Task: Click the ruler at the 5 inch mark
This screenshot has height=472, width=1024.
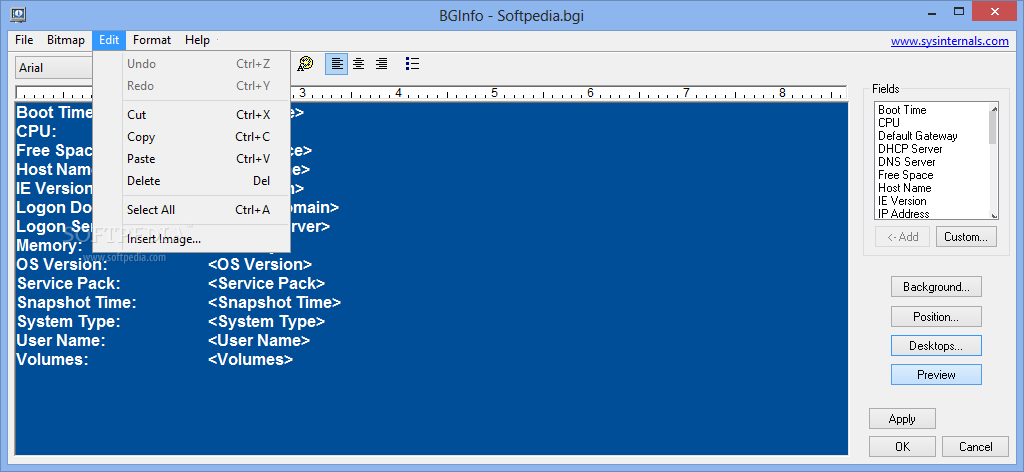Action: click(494, 93)
